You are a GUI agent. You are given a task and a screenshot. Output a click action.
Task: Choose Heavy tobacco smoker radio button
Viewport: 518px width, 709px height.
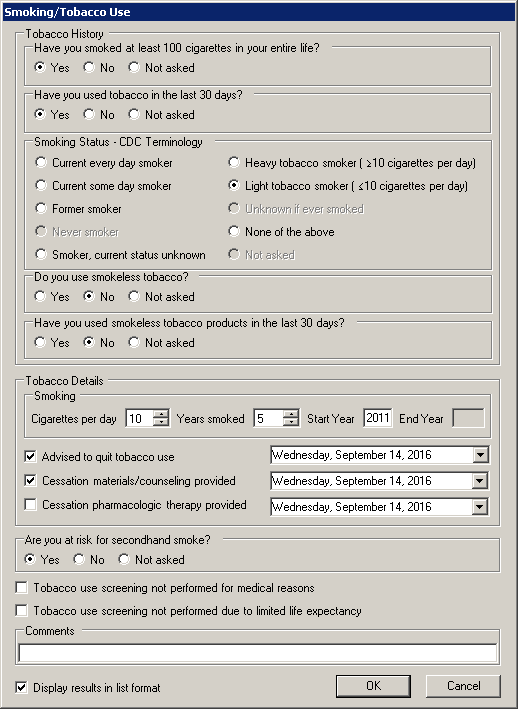234,162
